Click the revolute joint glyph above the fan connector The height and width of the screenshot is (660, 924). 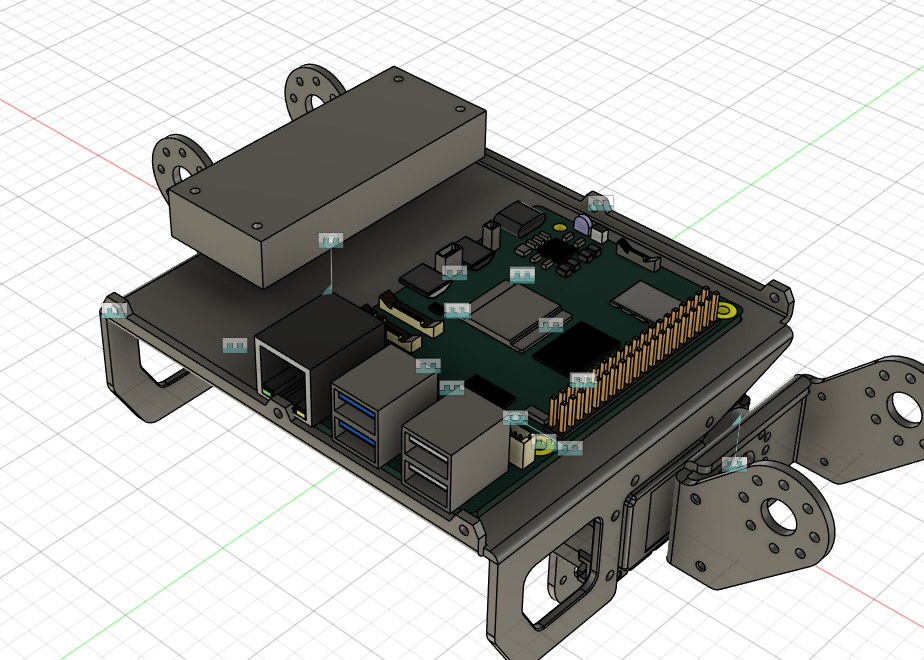tap(516, 418)
